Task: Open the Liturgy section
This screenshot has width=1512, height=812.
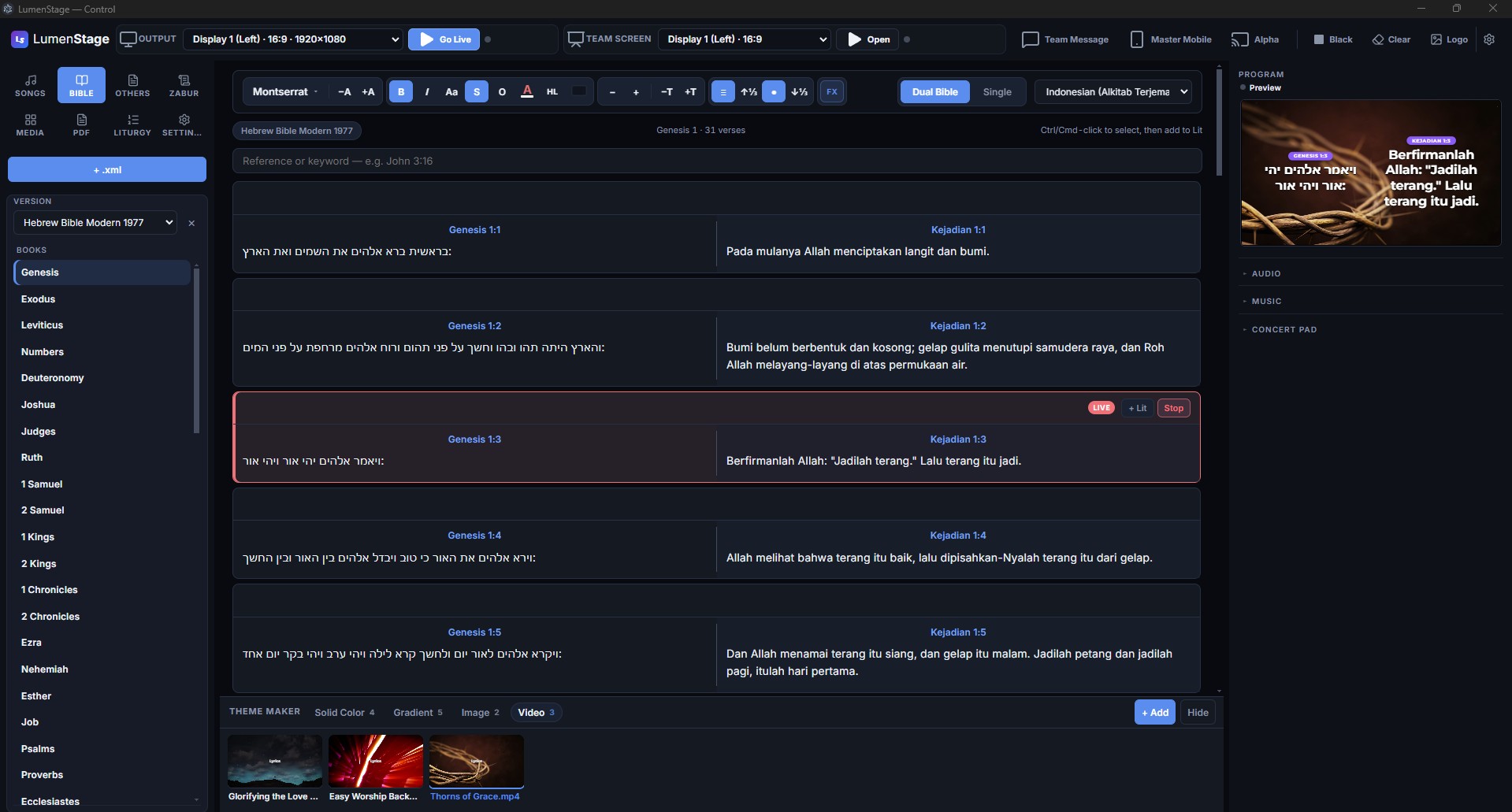Action: coord(132,124)
